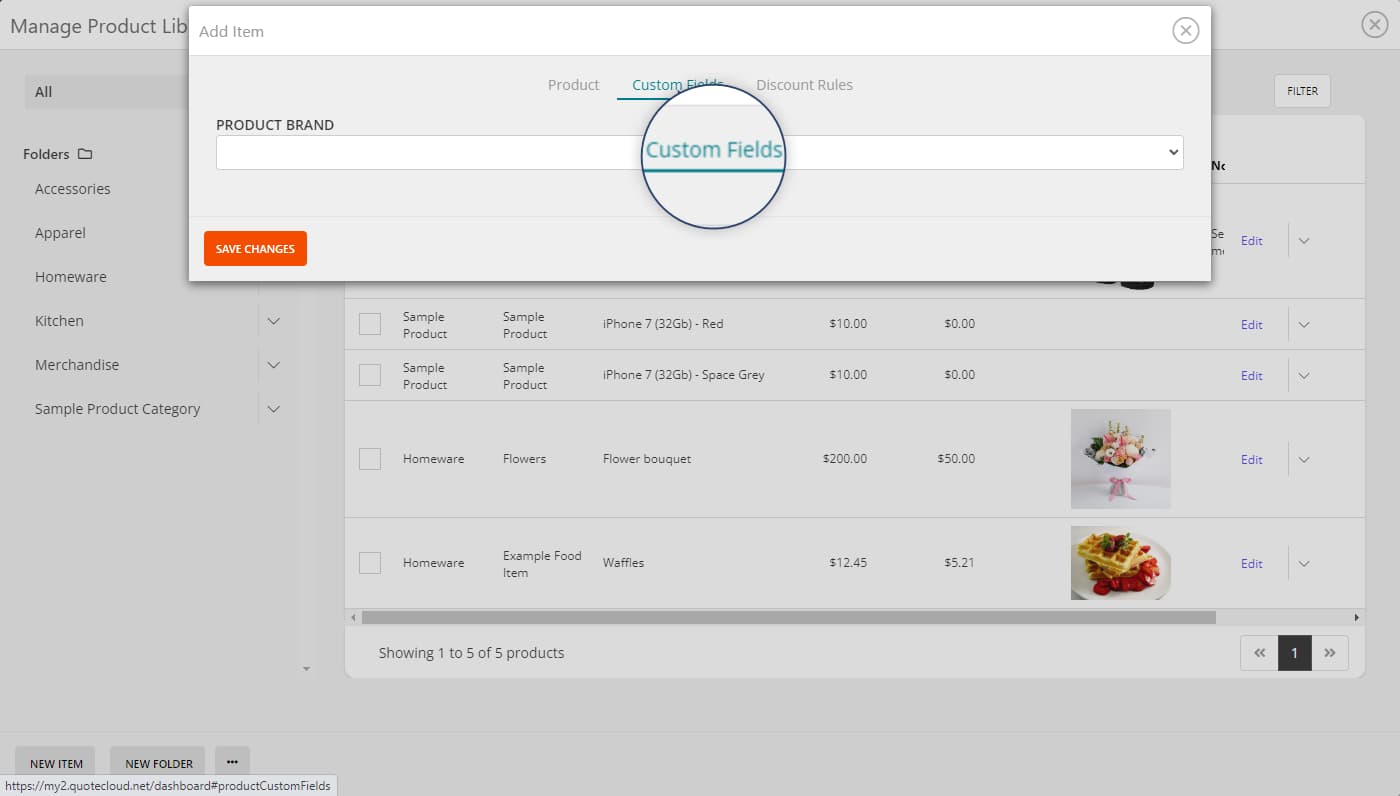Open the Discount Rules tab

click(x=805, y=85)
